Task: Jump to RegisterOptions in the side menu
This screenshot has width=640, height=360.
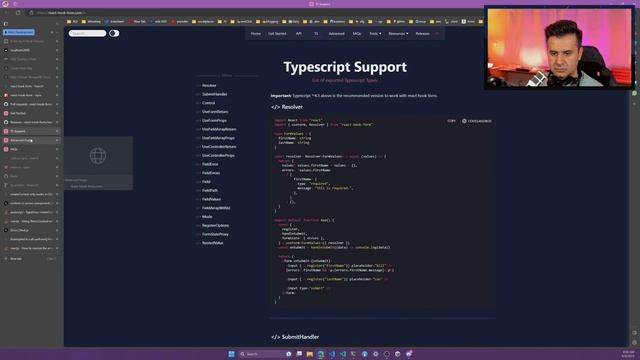Action: 216,225
